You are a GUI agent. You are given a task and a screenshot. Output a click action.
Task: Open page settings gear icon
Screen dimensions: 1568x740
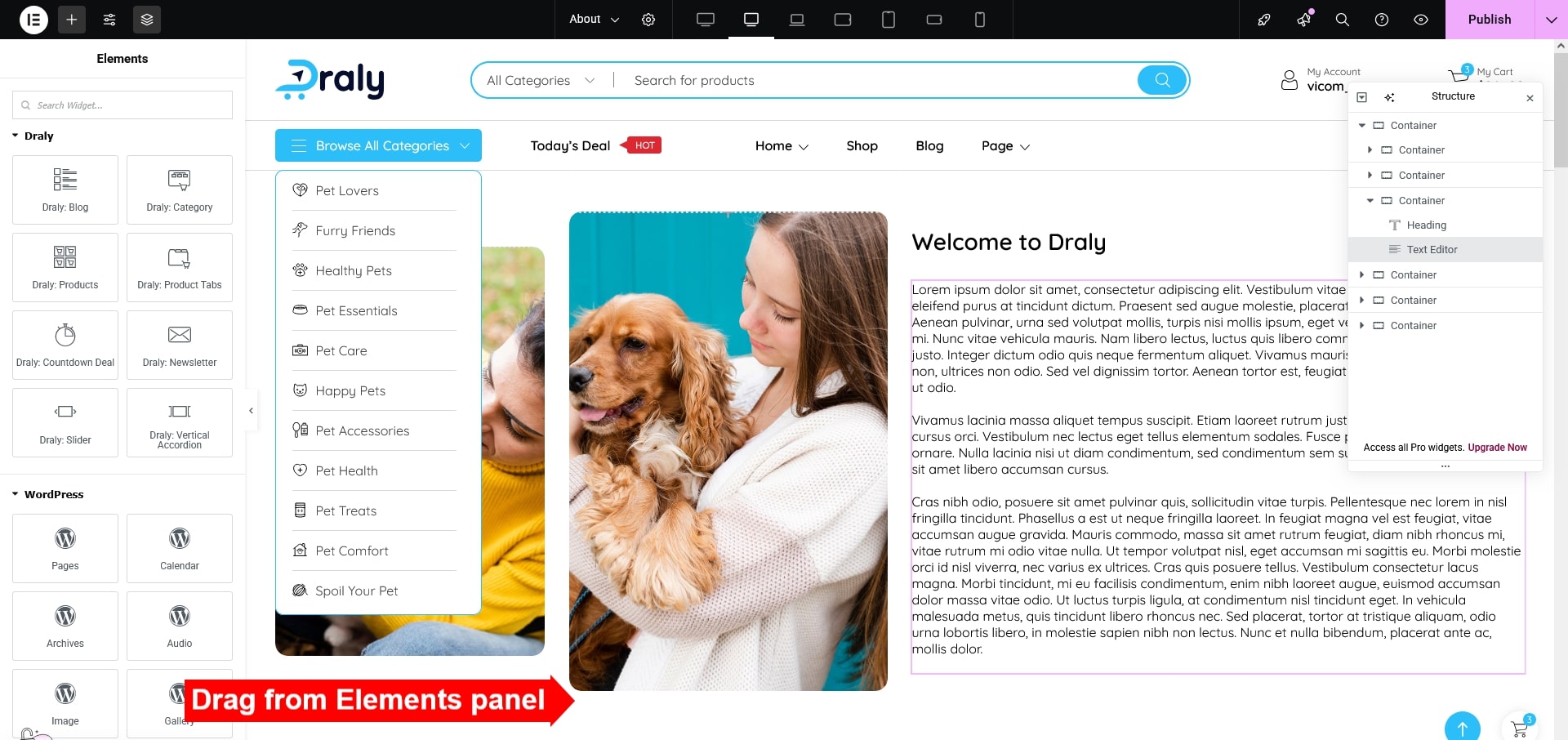click(648, 20)
